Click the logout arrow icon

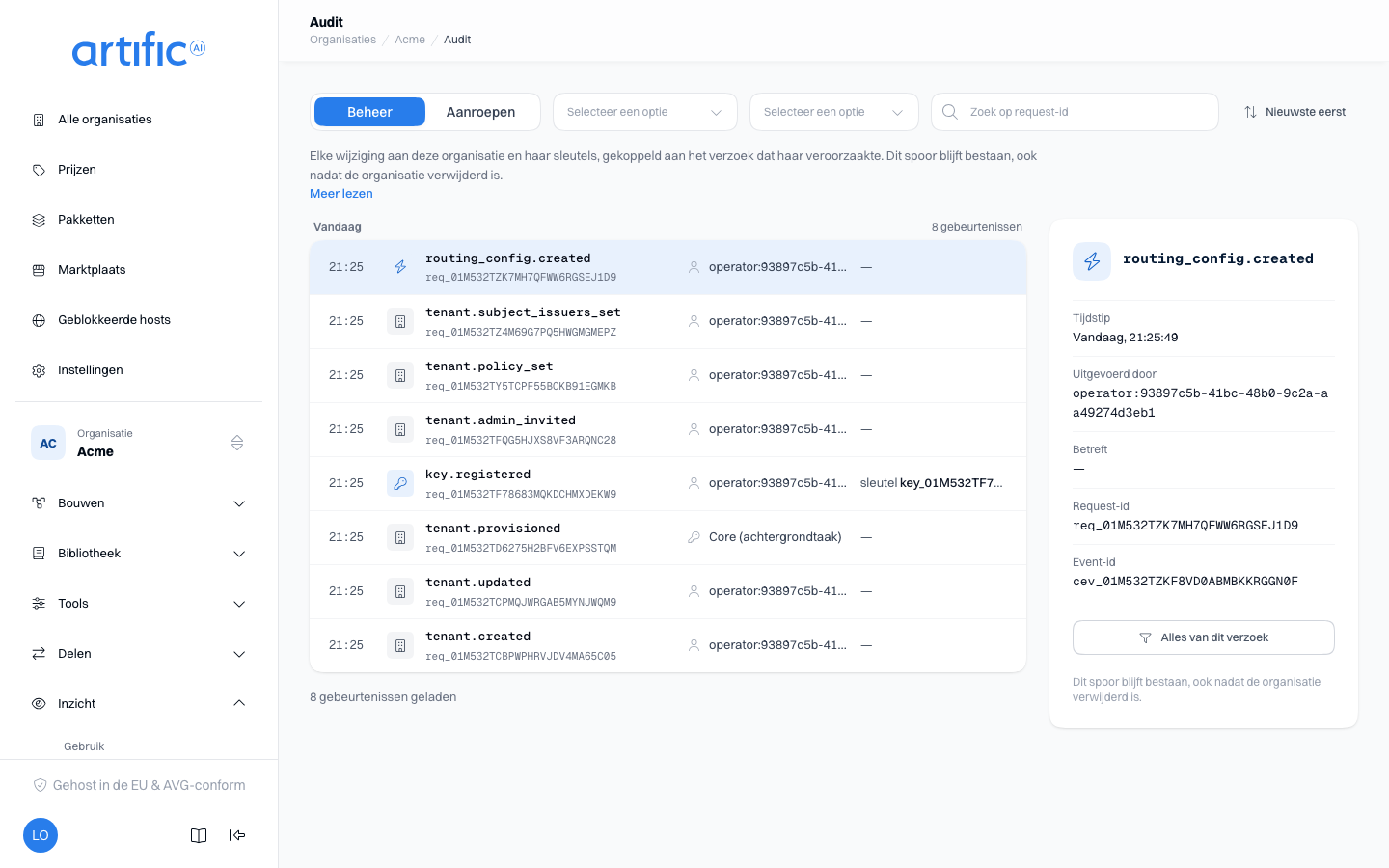pyautogui.click(x=237, y=835)
